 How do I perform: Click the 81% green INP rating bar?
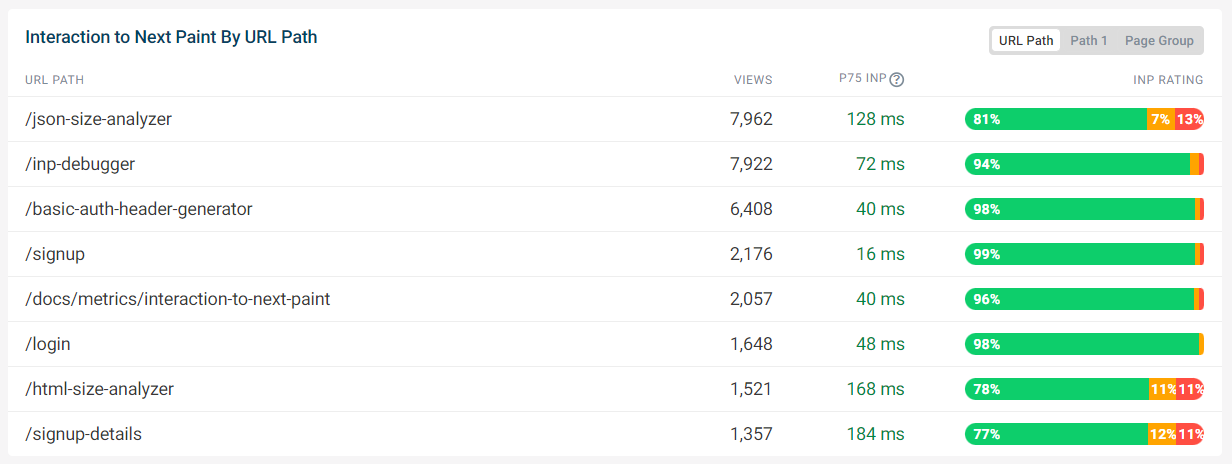pyautogui.click(x=1056, y=119)
